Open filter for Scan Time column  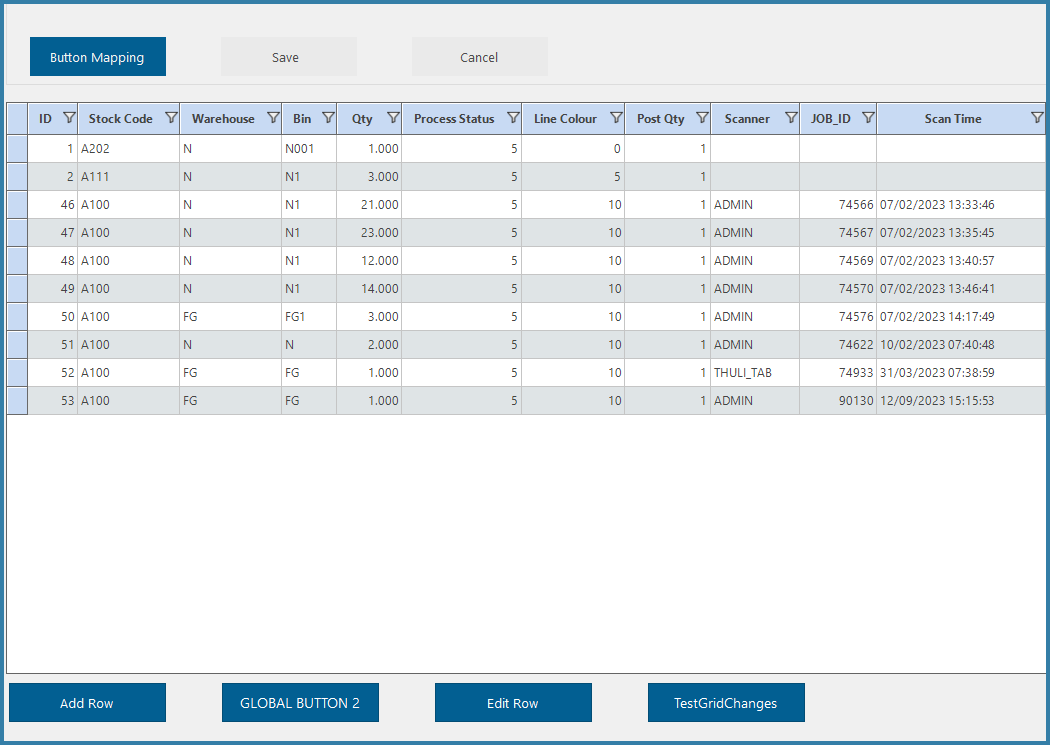pyautogui.click(x=1037, y=118)
